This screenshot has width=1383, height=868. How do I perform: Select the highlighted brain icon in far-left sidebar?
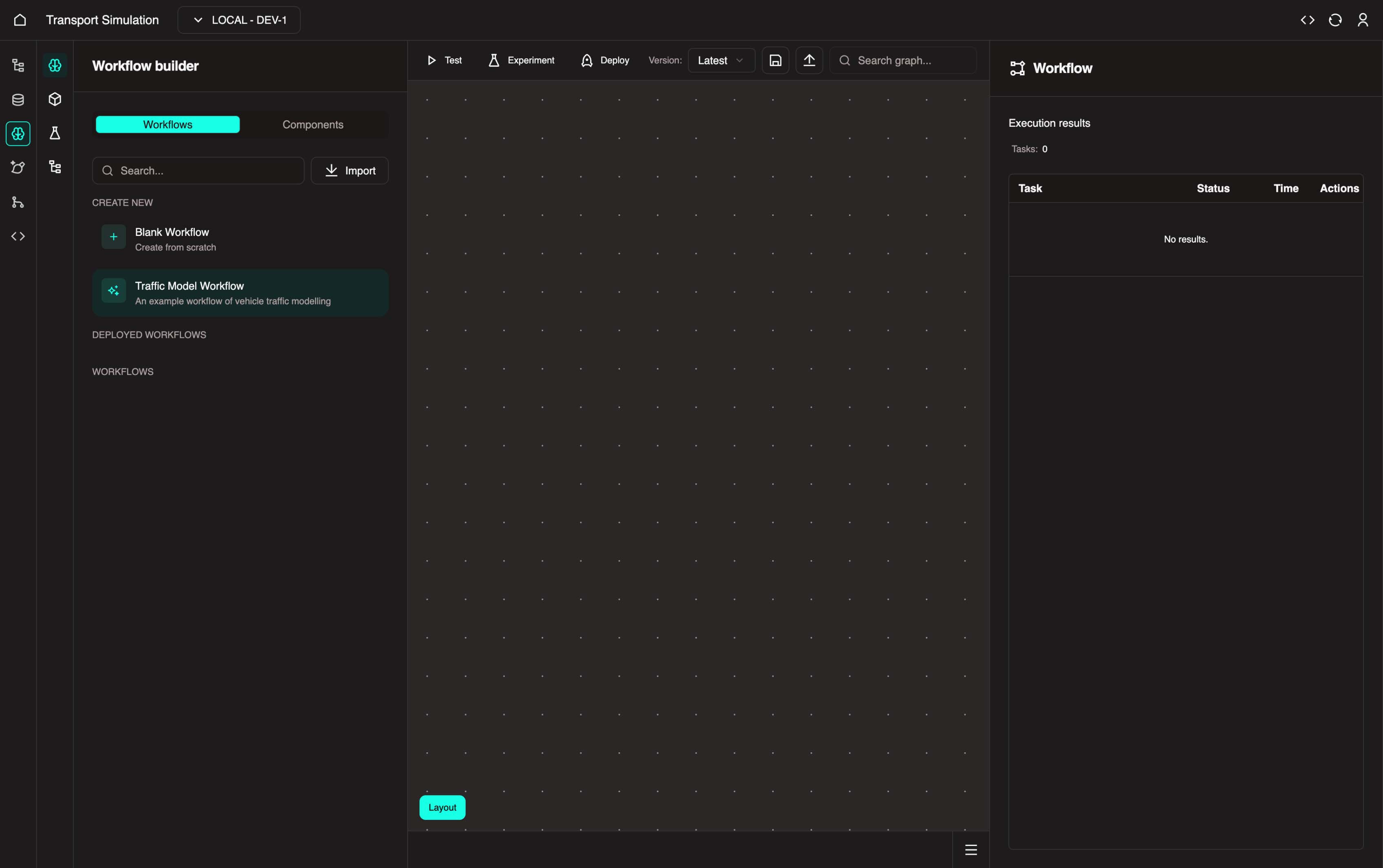pyautogui.click(x=18, y=134)
